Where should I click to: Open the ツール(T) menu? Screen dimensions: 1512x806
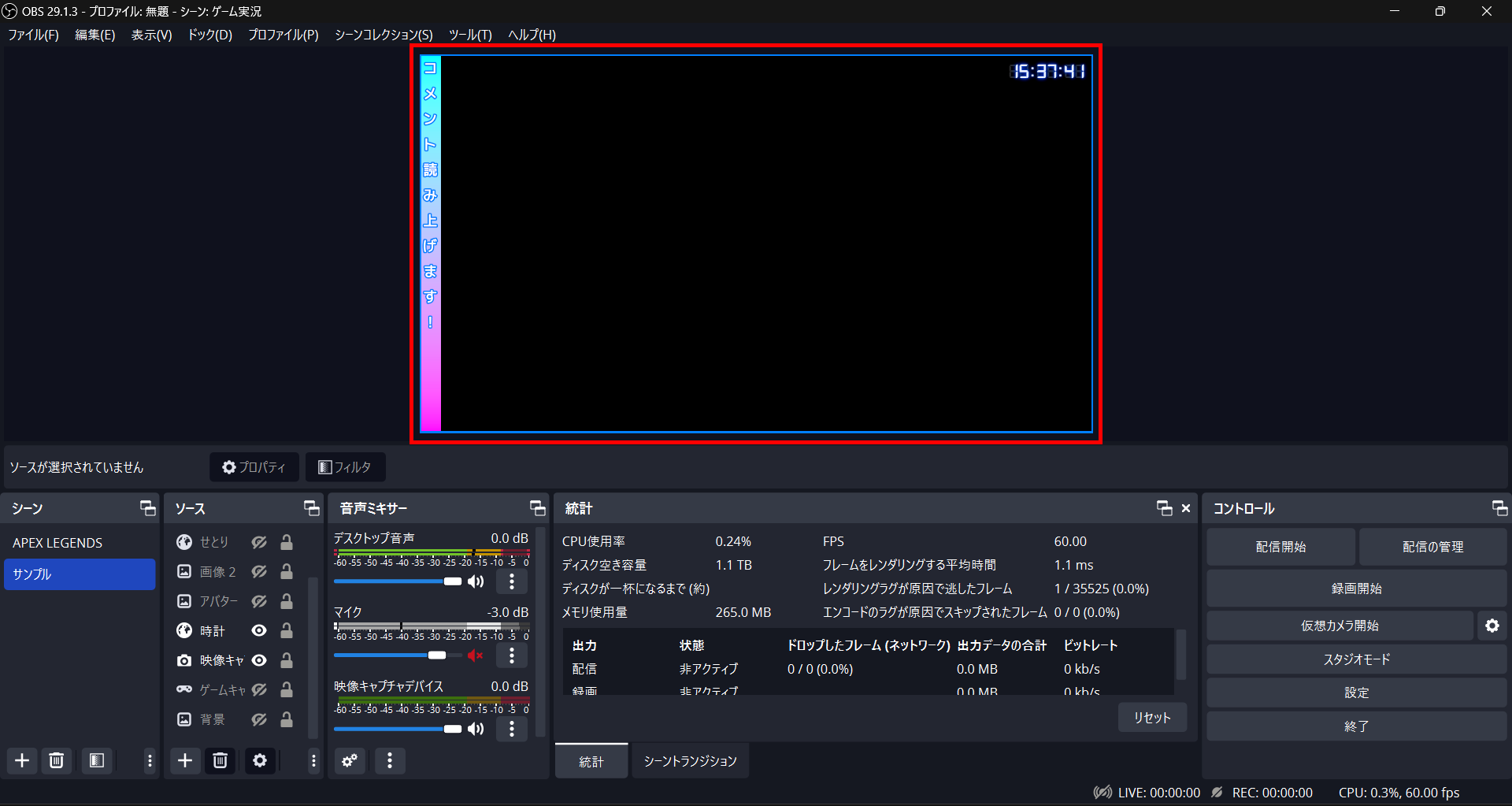(470, 35)
